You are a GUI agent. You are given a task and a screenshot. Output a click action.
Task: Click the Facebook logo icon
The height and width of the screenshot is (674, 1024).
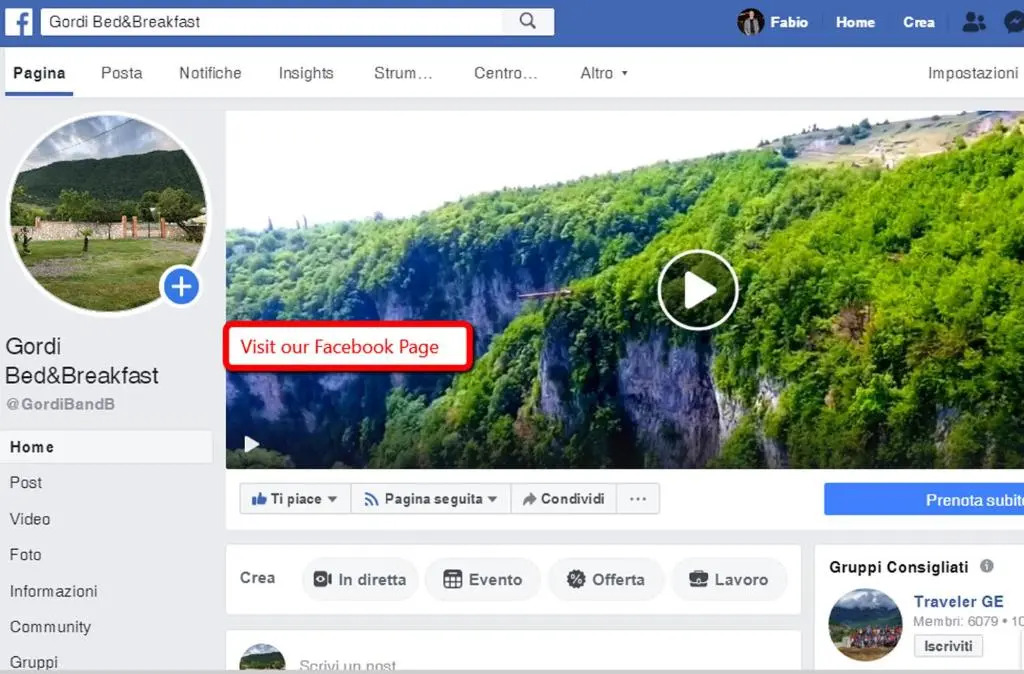point(19,22)
